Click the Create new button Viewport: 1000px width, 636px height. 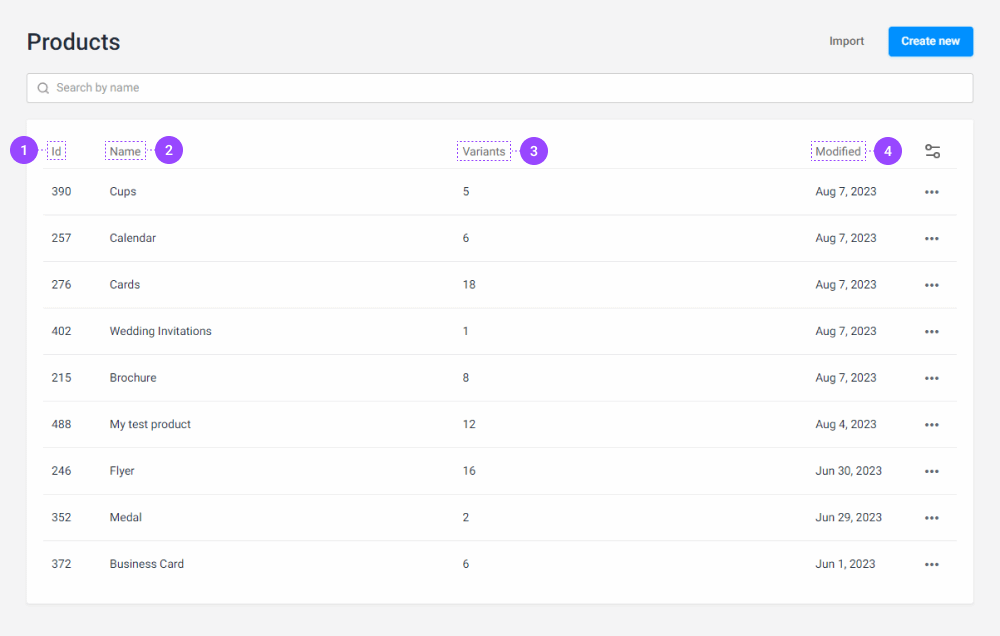click(930, 41)
